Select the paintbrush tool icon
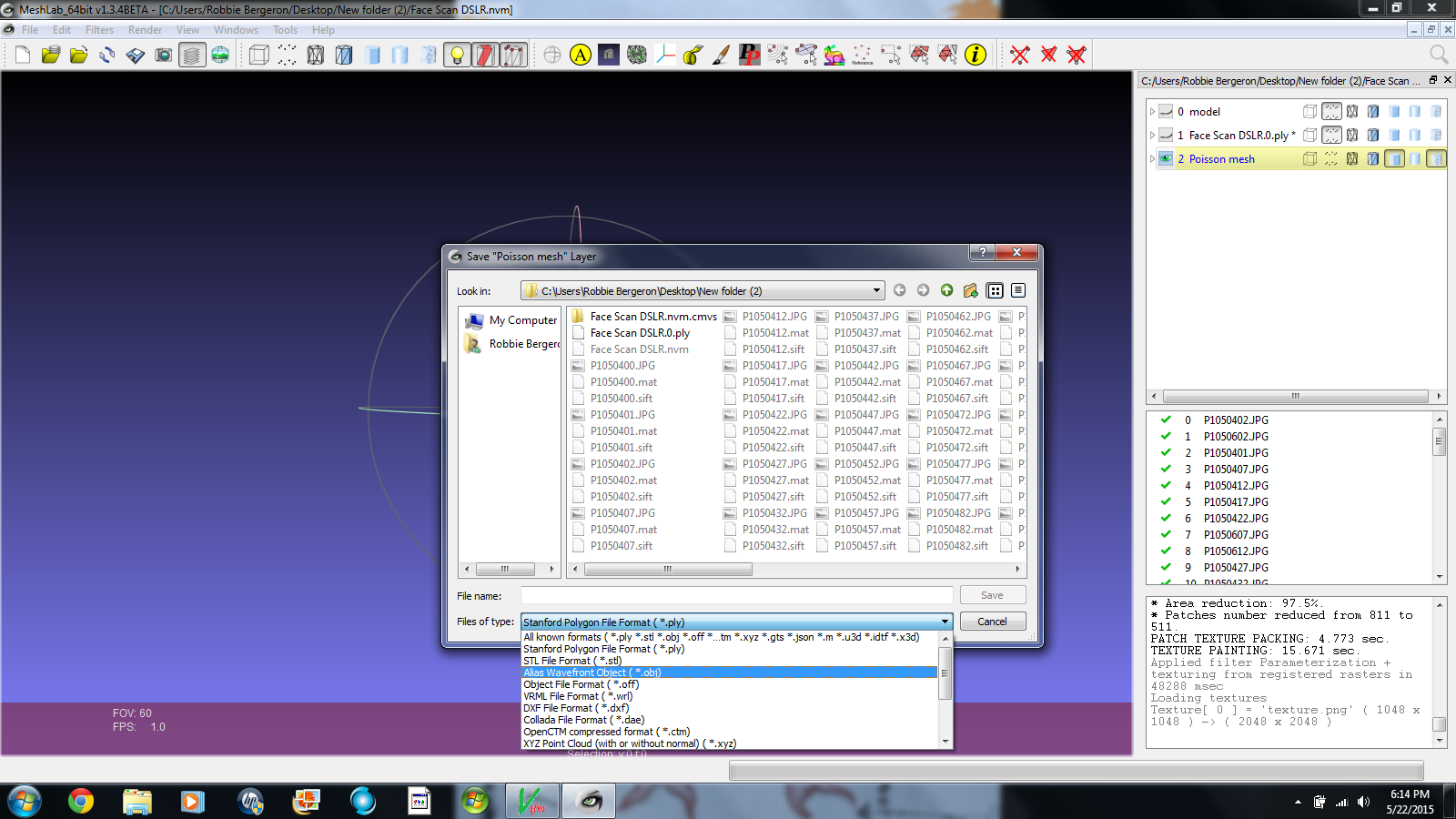1456x819 pixels. 722,56
